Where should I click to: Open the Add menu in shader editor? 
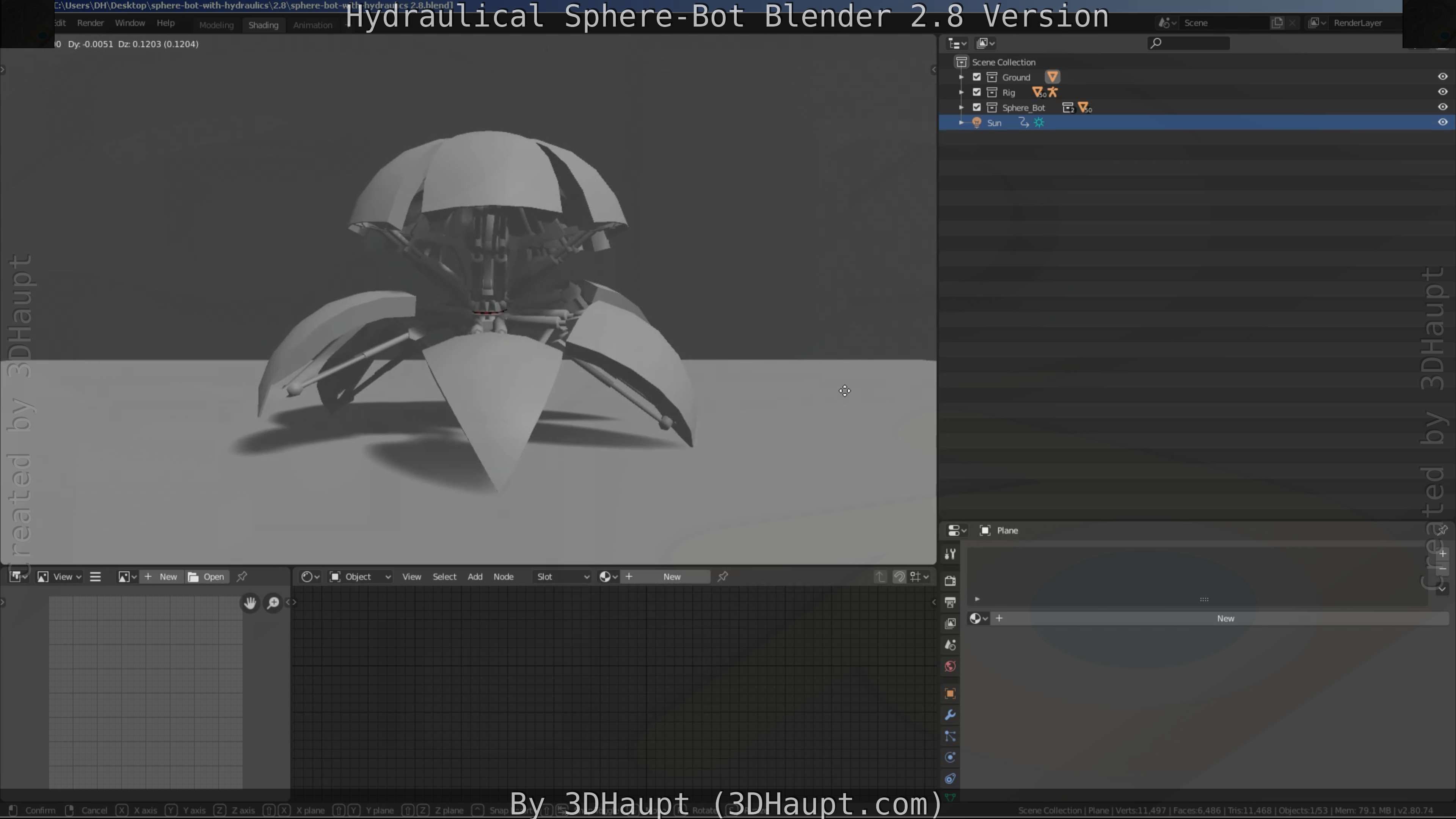[x=475, y=576]
